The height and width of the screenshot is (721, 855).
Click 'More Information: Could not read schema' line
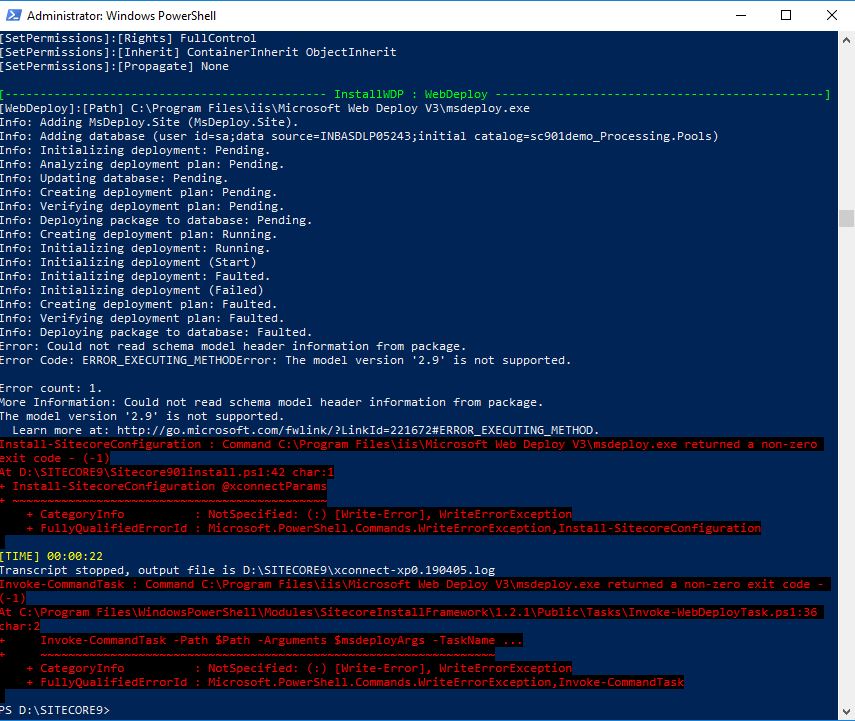tap(272, 402)
